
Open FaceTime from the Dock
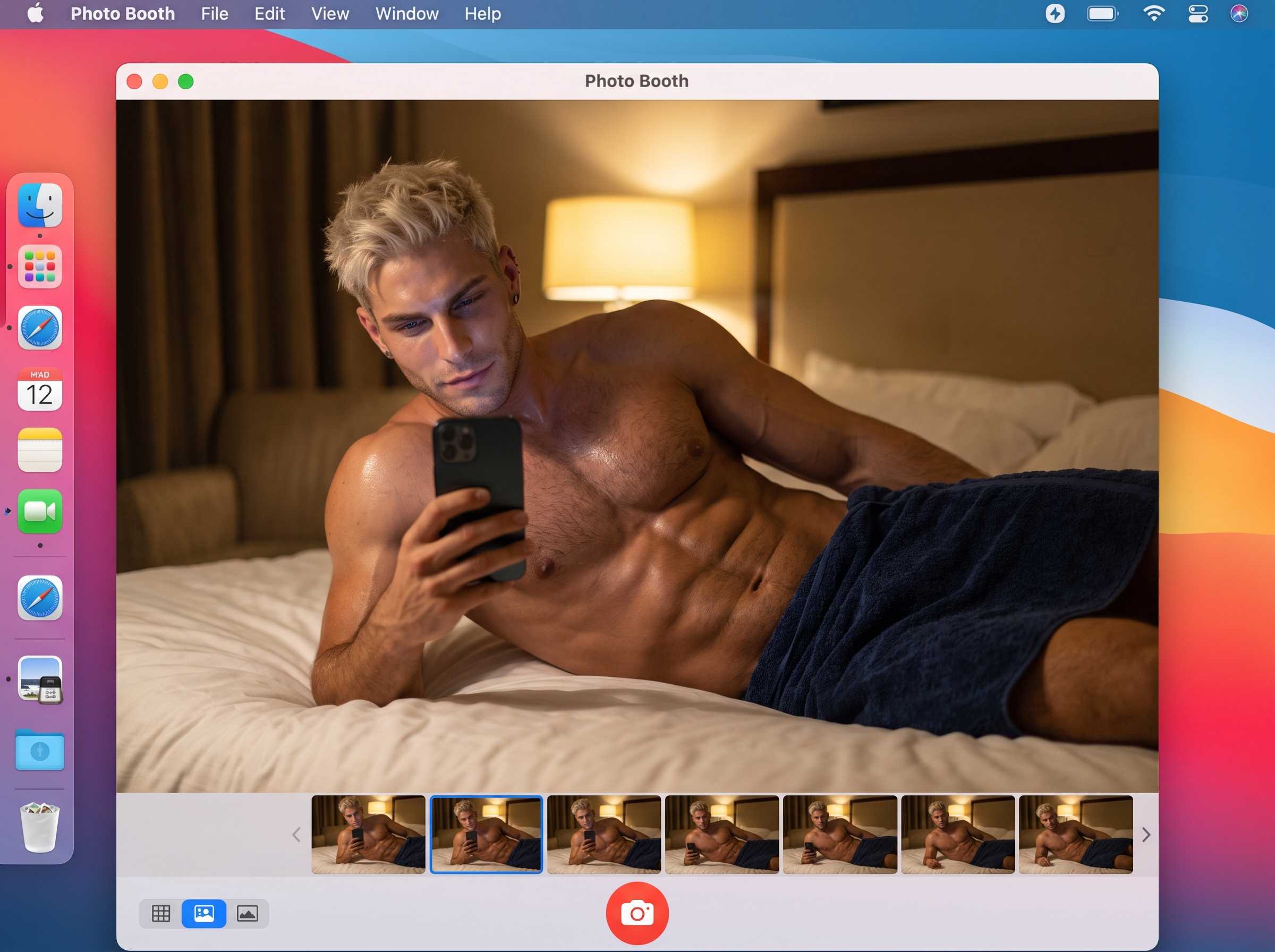(x=40, y=511)
